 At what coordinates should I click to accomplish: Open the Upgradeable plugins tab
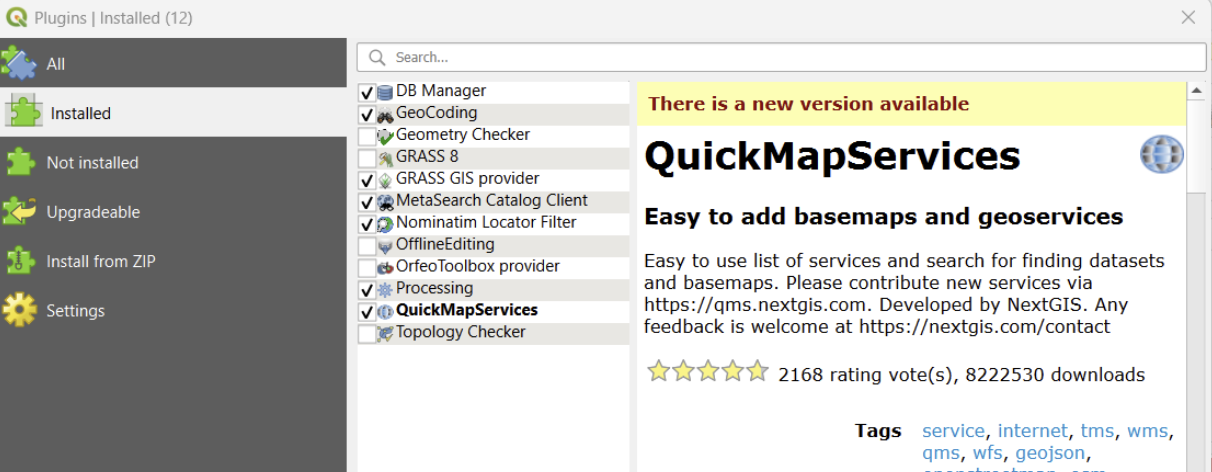pyautogui.click(x=92, y=212)
